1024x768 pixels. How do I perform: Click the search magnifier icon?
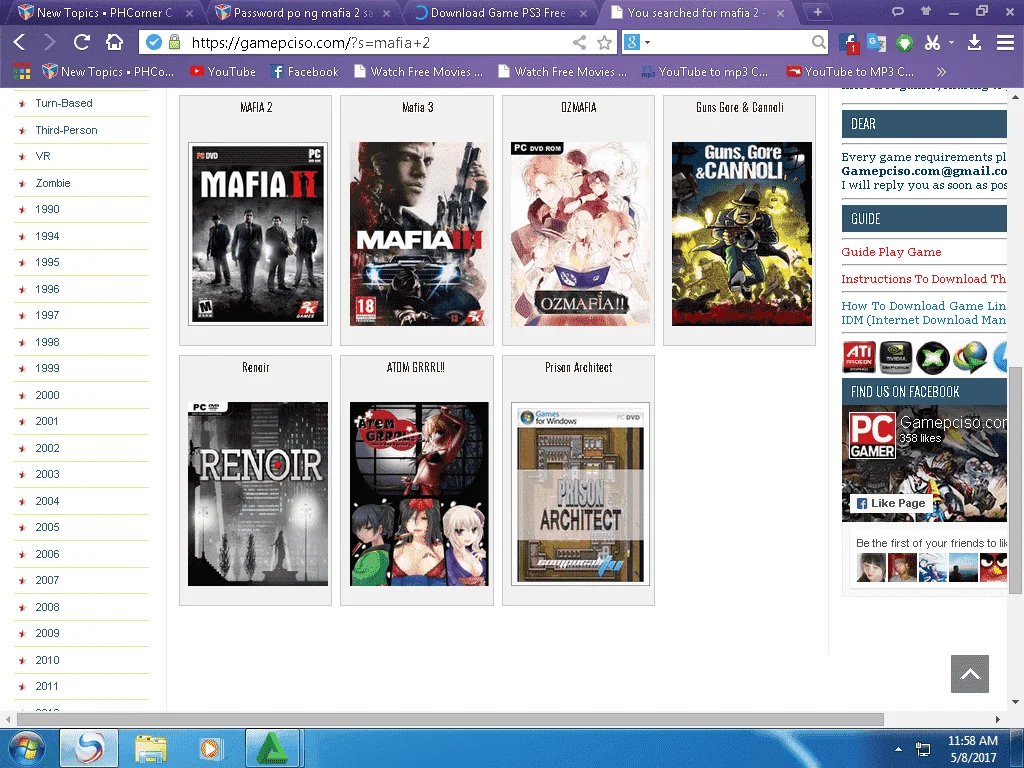point(818,43)
